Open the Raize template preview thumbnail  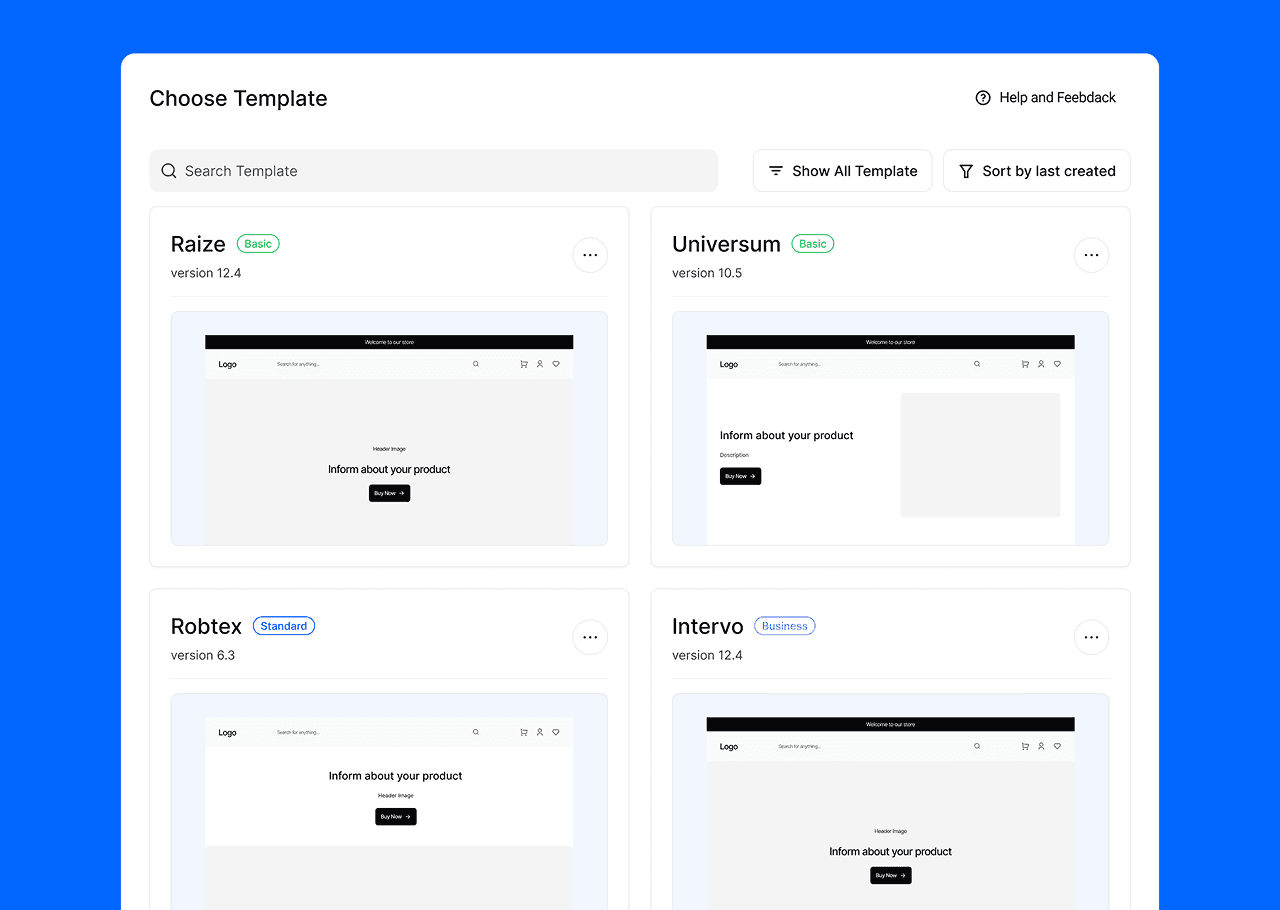click(389, 429)
